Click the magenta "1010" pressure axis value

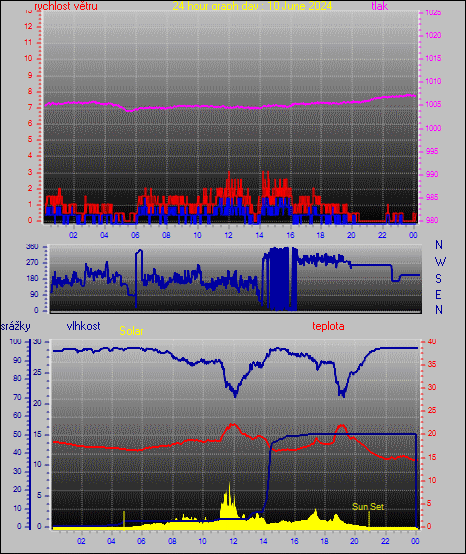click(433, 81)
